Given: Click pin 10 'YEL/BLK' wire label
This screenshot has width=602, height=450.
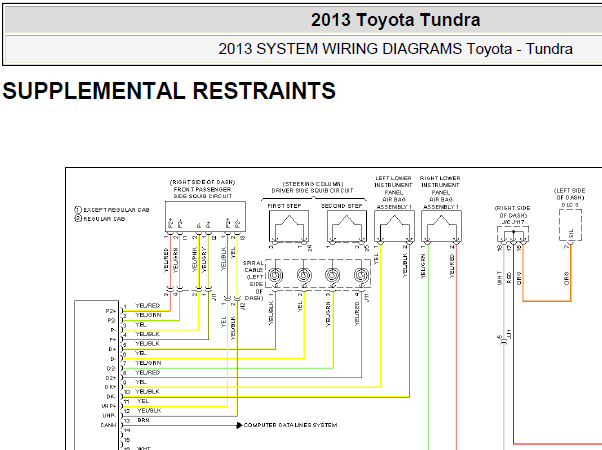Looking at the screenshot, I should click(147, 392).
